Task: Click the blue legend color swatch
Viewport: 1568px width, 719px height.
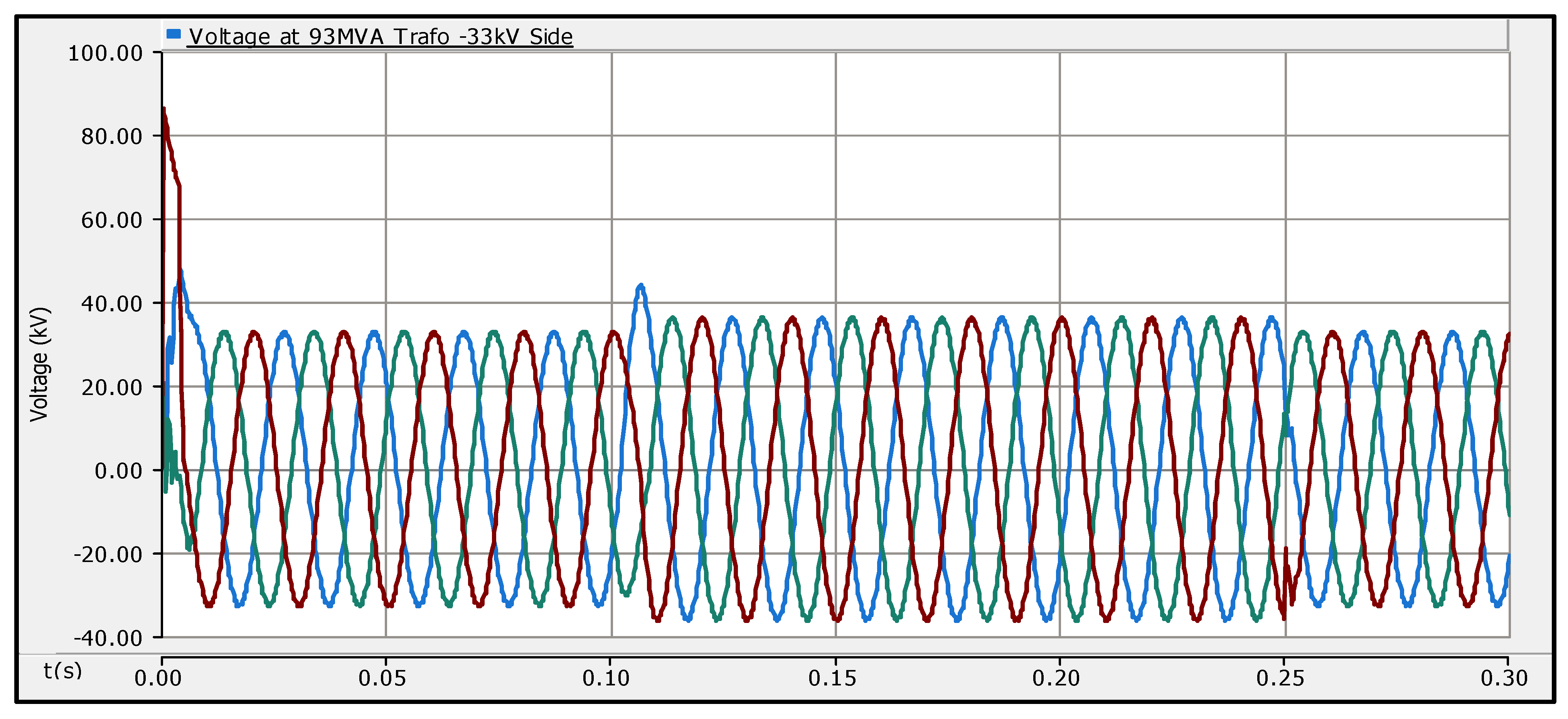Action: pos(173,34)
